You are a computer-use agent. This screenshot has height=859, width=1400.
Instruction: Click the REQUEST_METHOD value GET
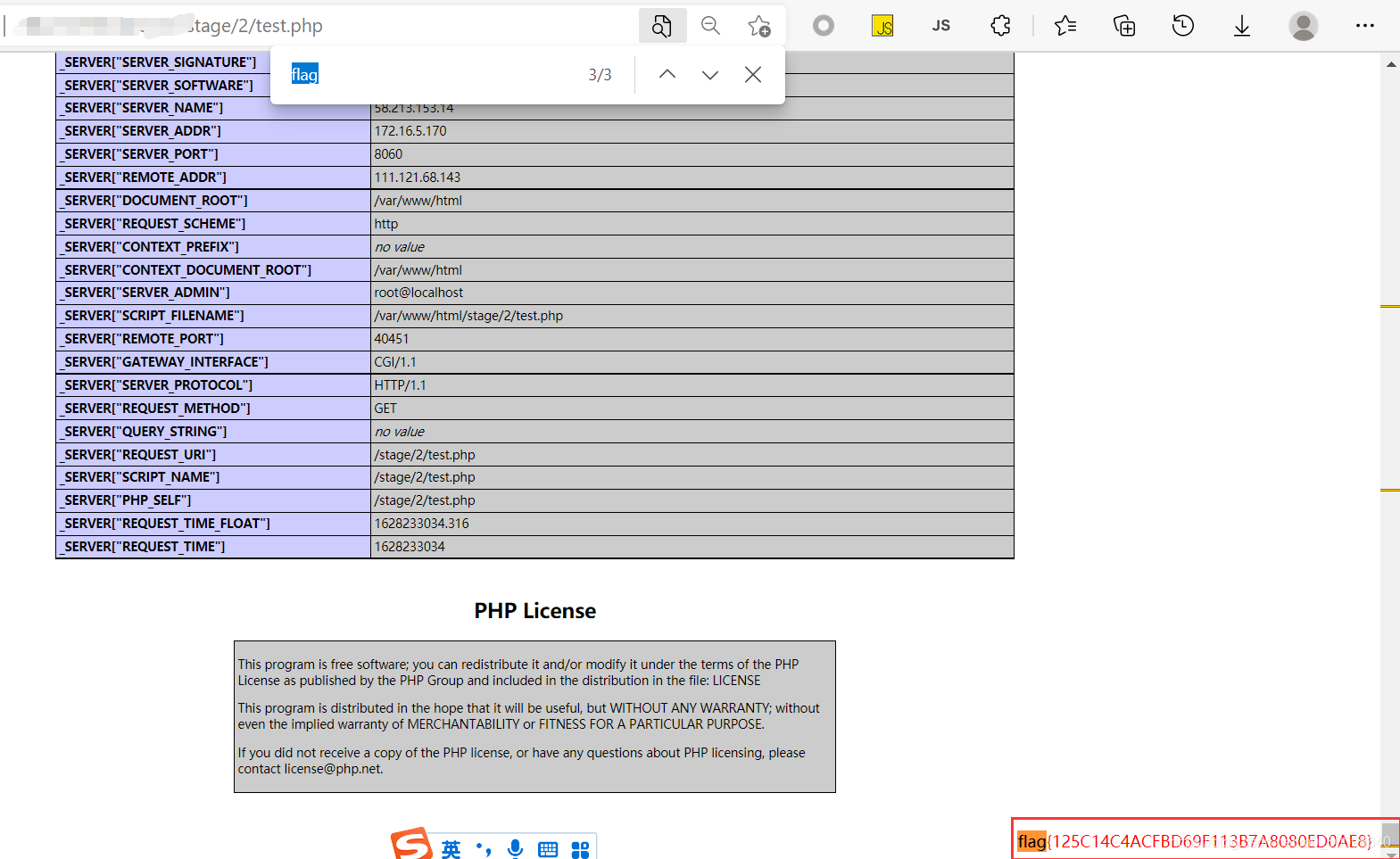coord(385,409)
